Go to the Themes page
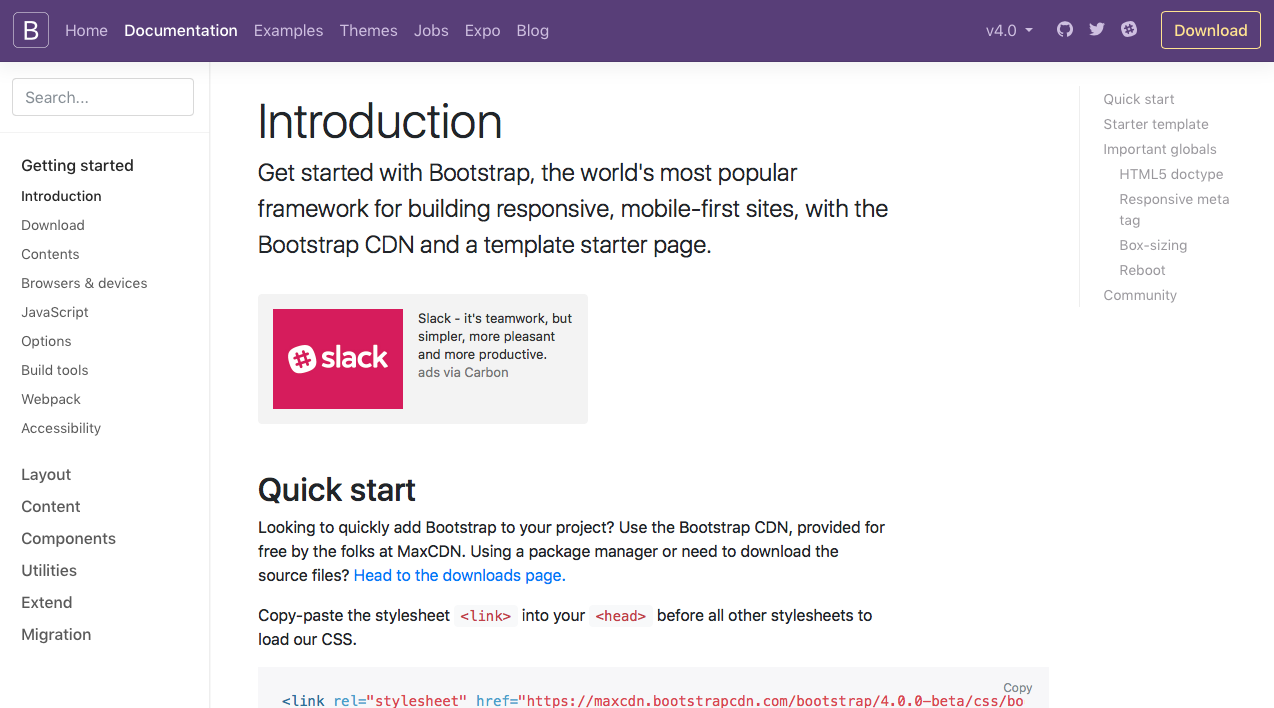Viewport: 1274px width, 708px height. [368, 30]
